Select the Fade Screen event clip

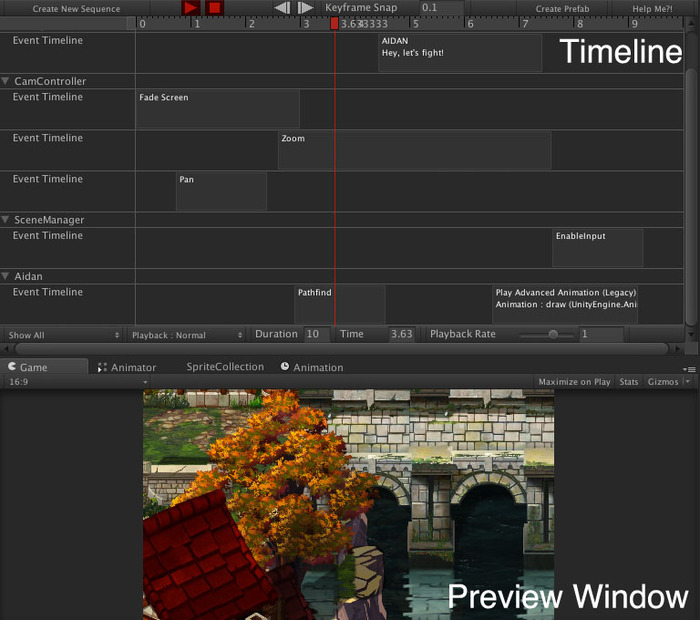click(218, 109)
